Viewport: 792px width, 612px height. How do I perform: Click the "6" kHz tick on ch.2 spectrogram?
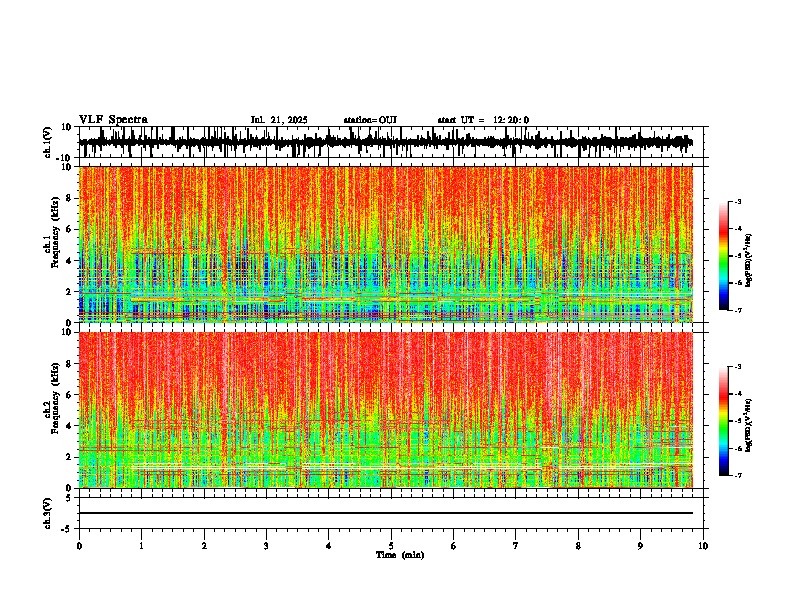(x=70, y=394)
